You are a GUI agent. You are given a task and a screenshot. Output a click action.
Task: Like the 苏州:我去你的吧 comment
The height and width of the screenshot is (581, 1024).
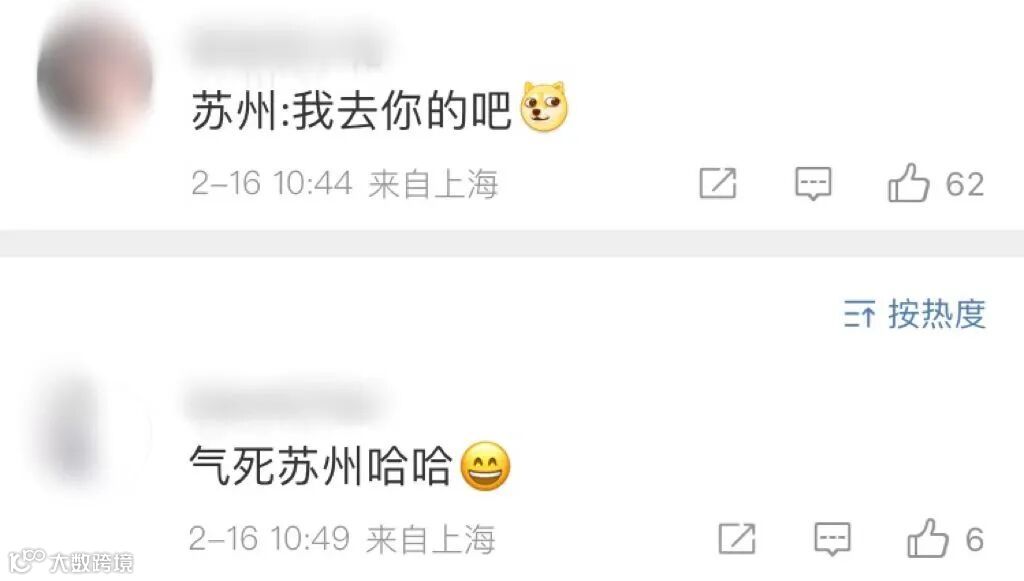[908, 183]
